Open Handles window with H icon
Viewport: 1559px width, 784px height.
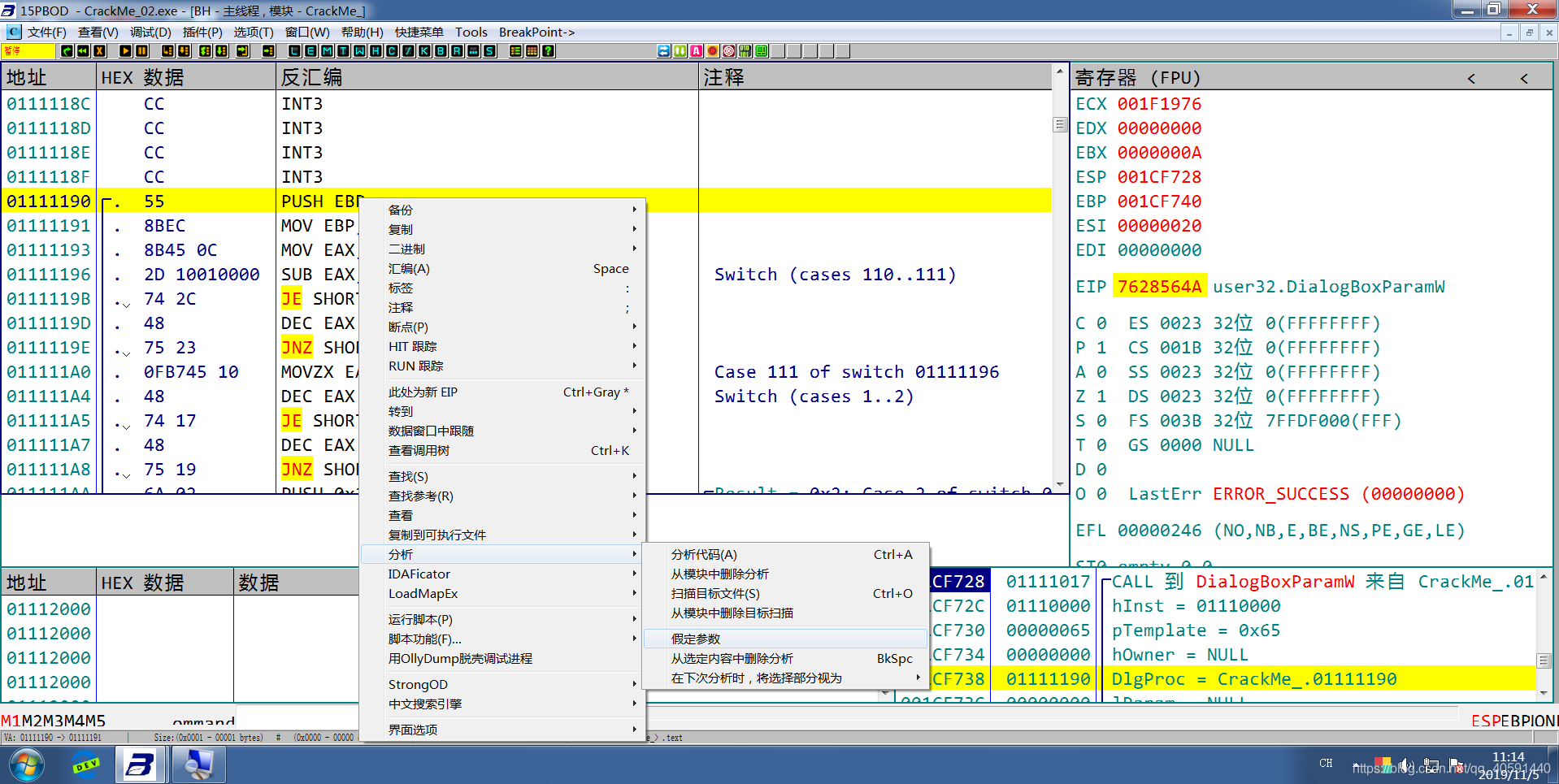pos(376,50)
